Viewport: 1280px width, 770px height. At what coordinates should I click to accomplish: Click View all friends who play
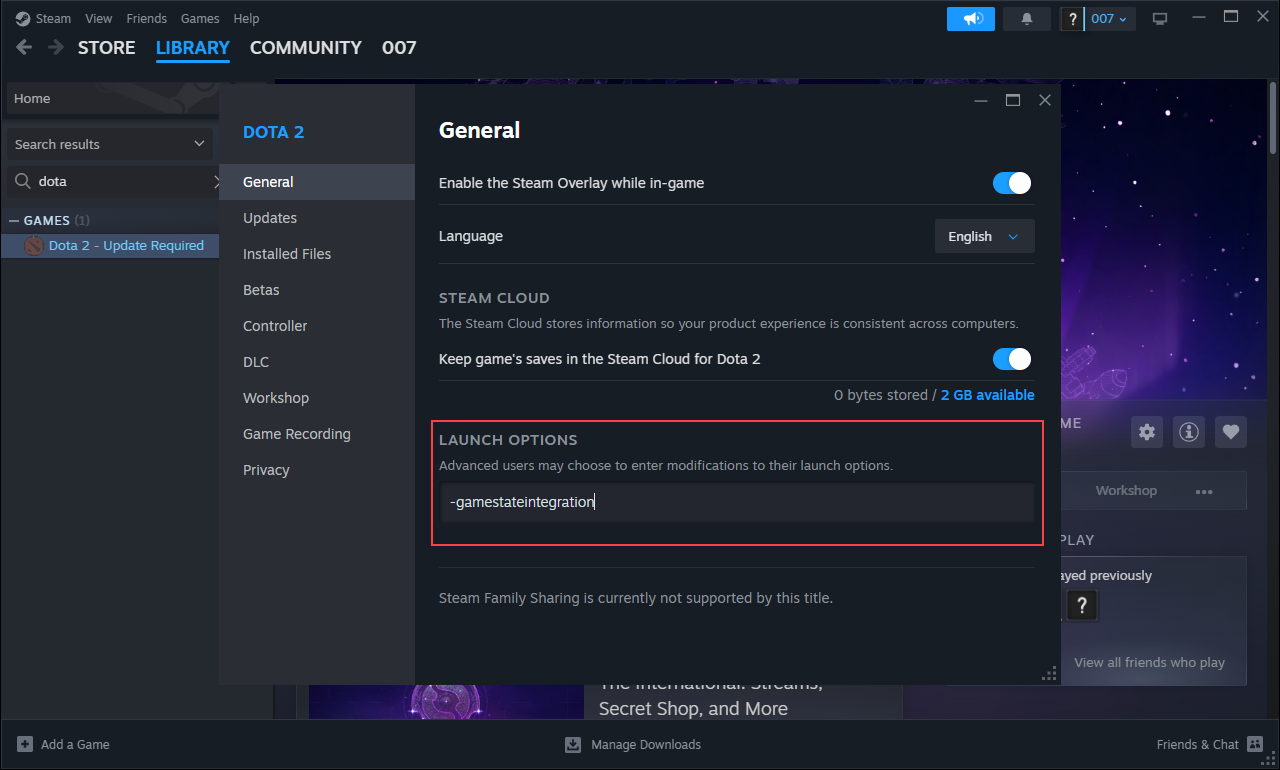pos(1149,662)
